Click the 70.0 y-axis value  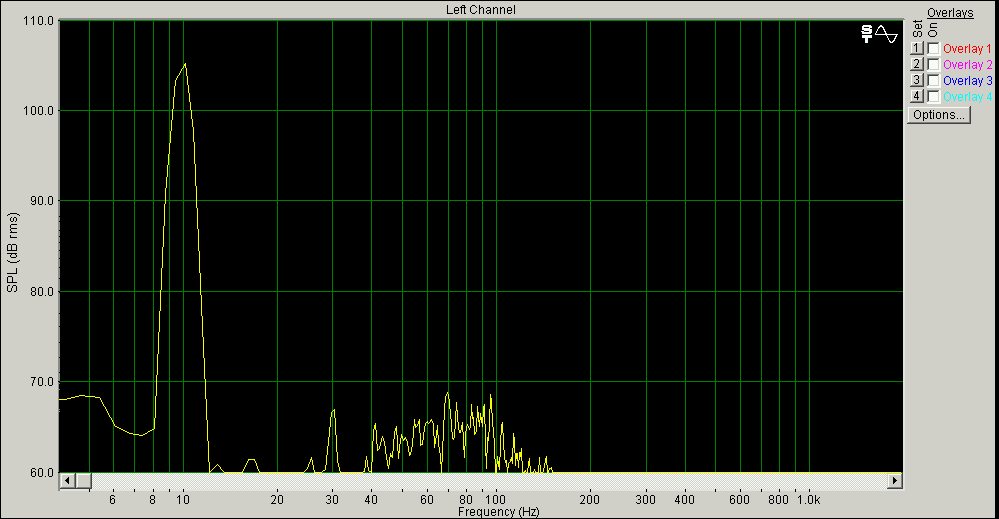click(43, 383)
